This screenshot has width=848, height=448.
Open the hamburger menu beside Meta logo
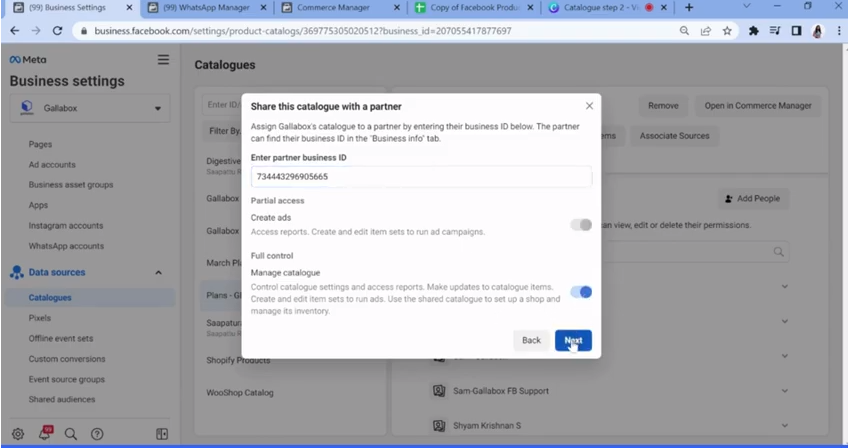click(163, 60)
